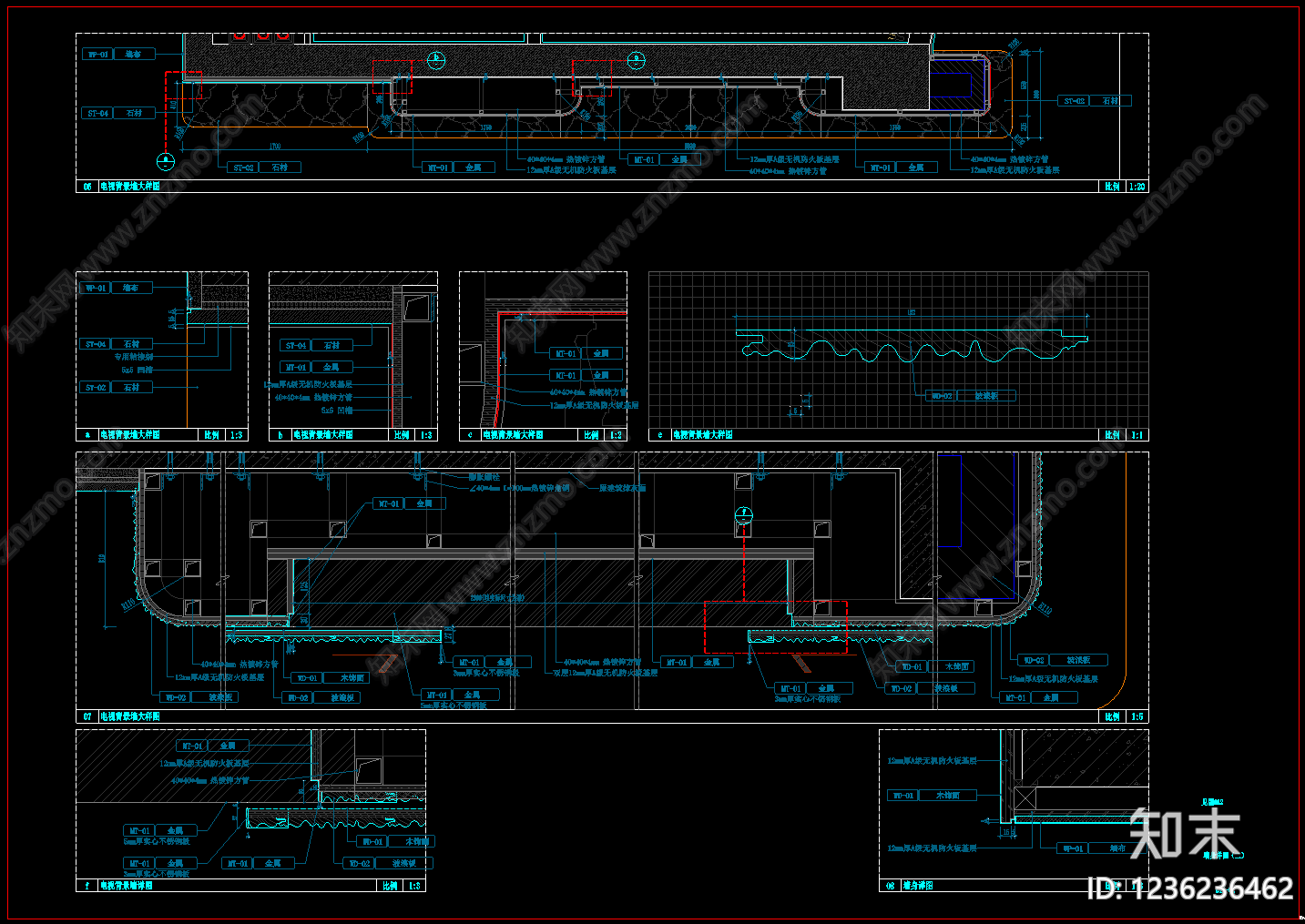Click the 墙身详图 drawing title

click(918, 885)
